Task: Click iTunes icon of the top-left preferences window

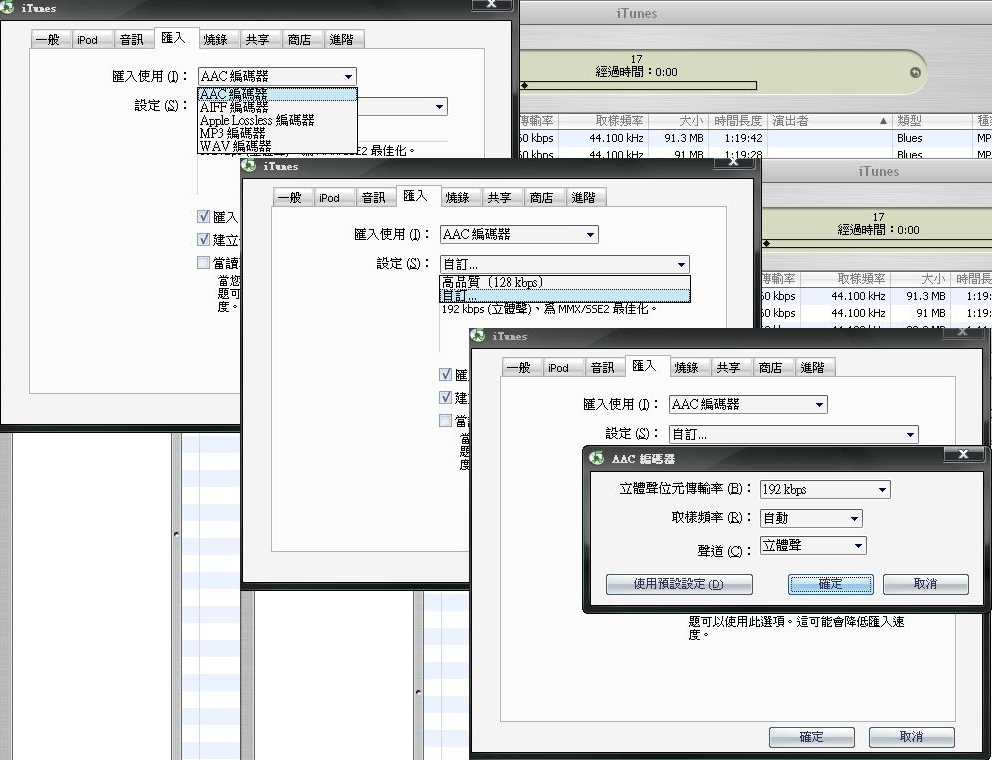Action: click(8, 9)
